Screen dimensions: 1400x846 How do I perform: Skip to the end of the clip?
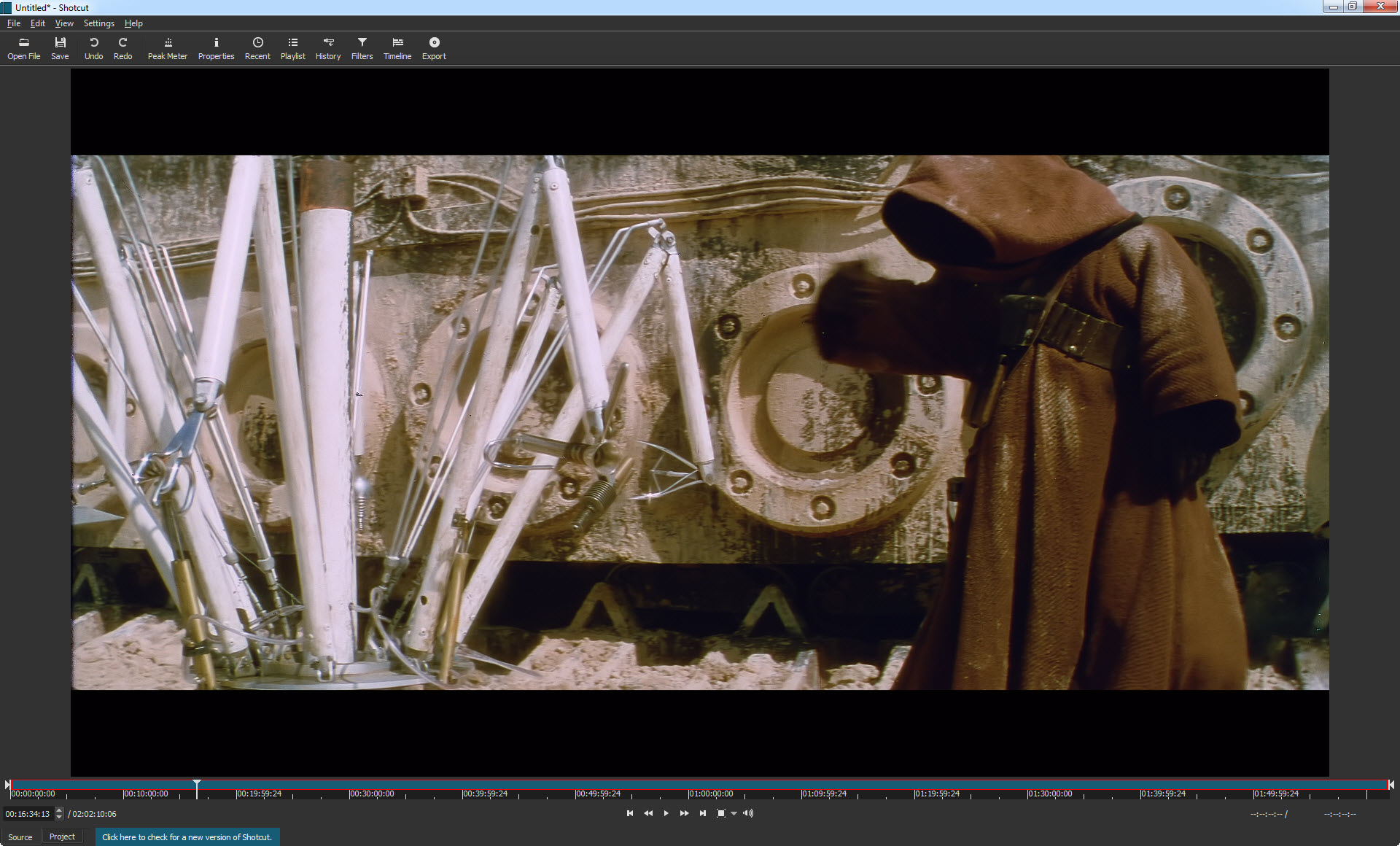coord(702,813)
